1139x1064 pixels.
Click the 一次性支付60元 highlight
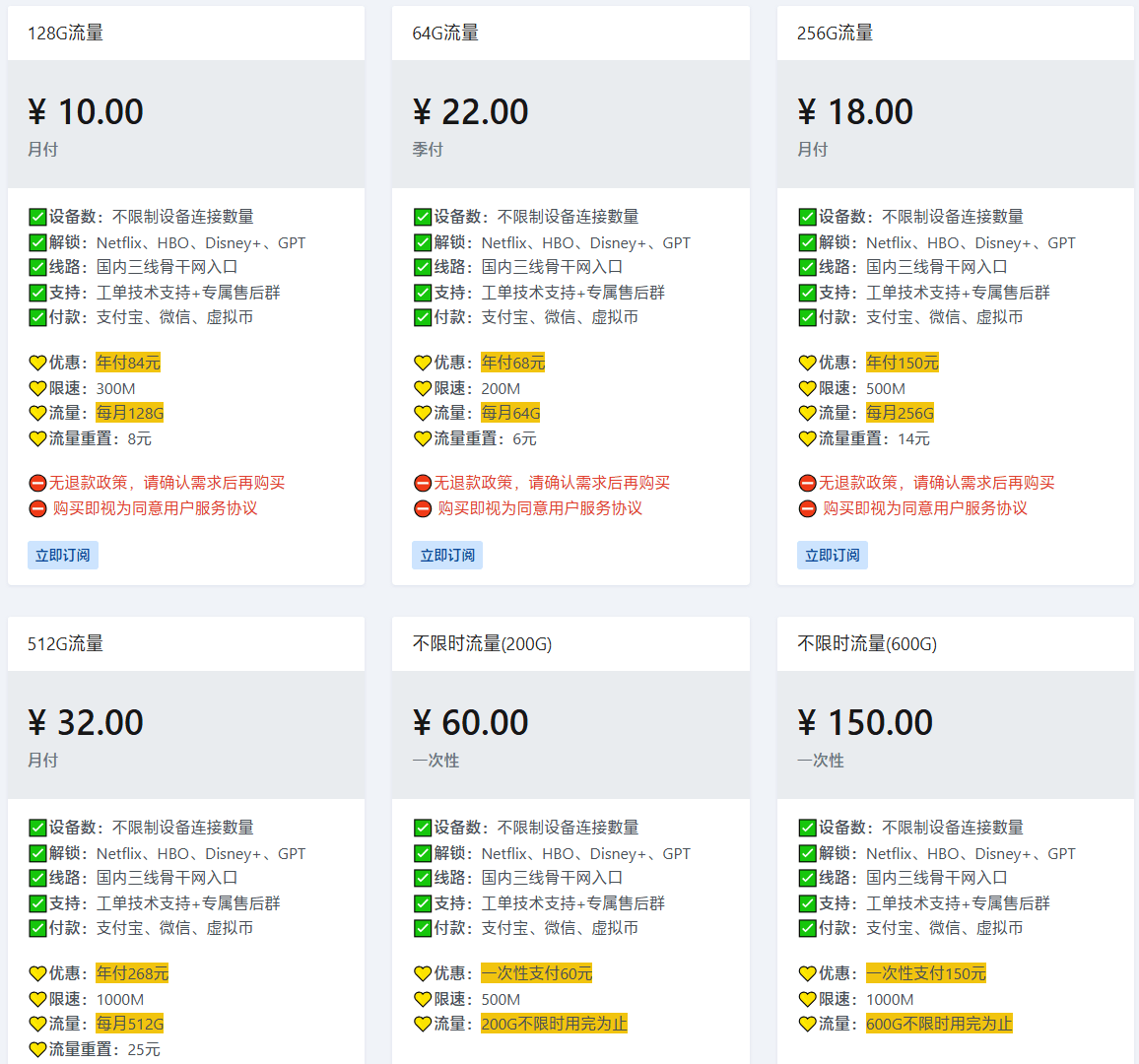click(537, 973)
